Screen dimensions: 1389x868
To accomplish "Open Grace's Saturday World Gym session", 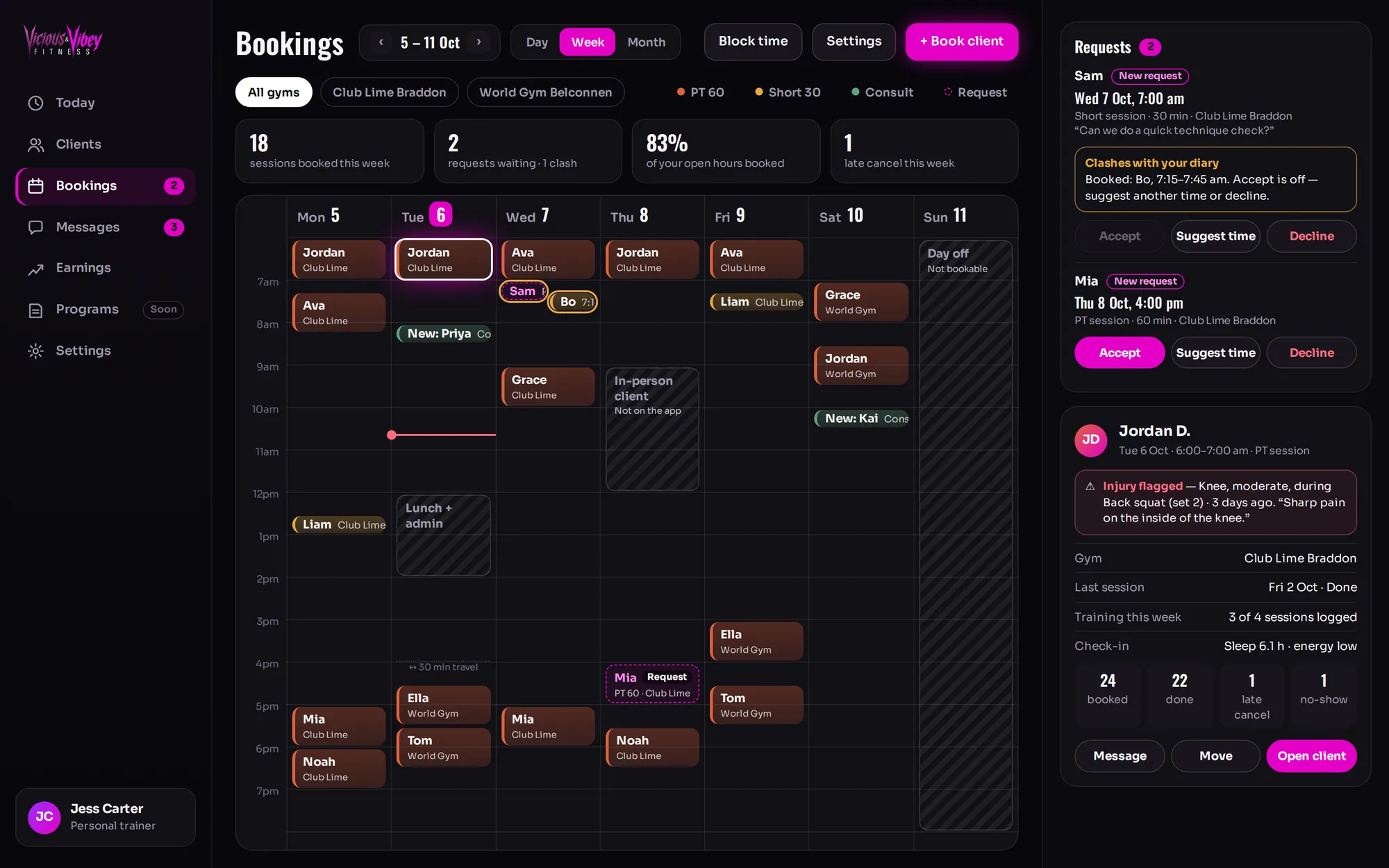I will coord(861,302).
